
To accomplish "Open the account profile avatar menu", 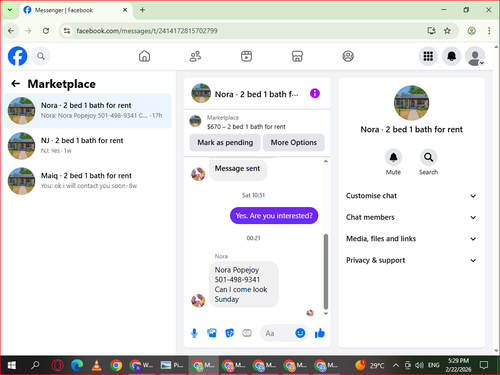I will pos(475,56).
